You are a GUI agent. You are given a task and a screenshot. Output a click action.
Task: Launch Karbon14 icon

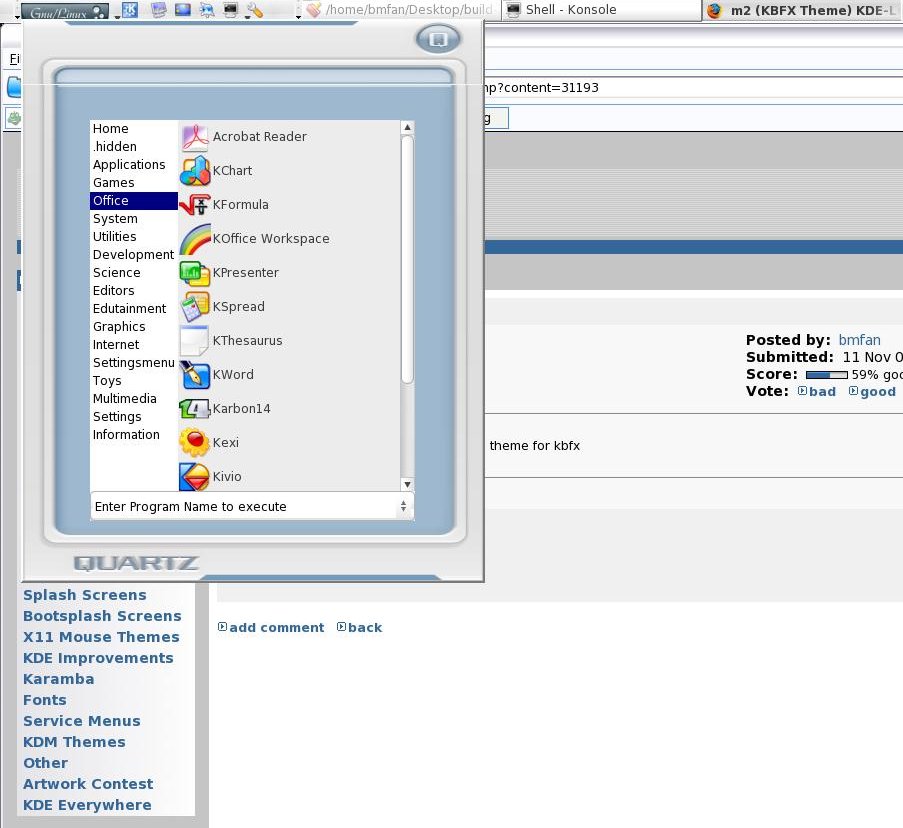click(195, 408)
